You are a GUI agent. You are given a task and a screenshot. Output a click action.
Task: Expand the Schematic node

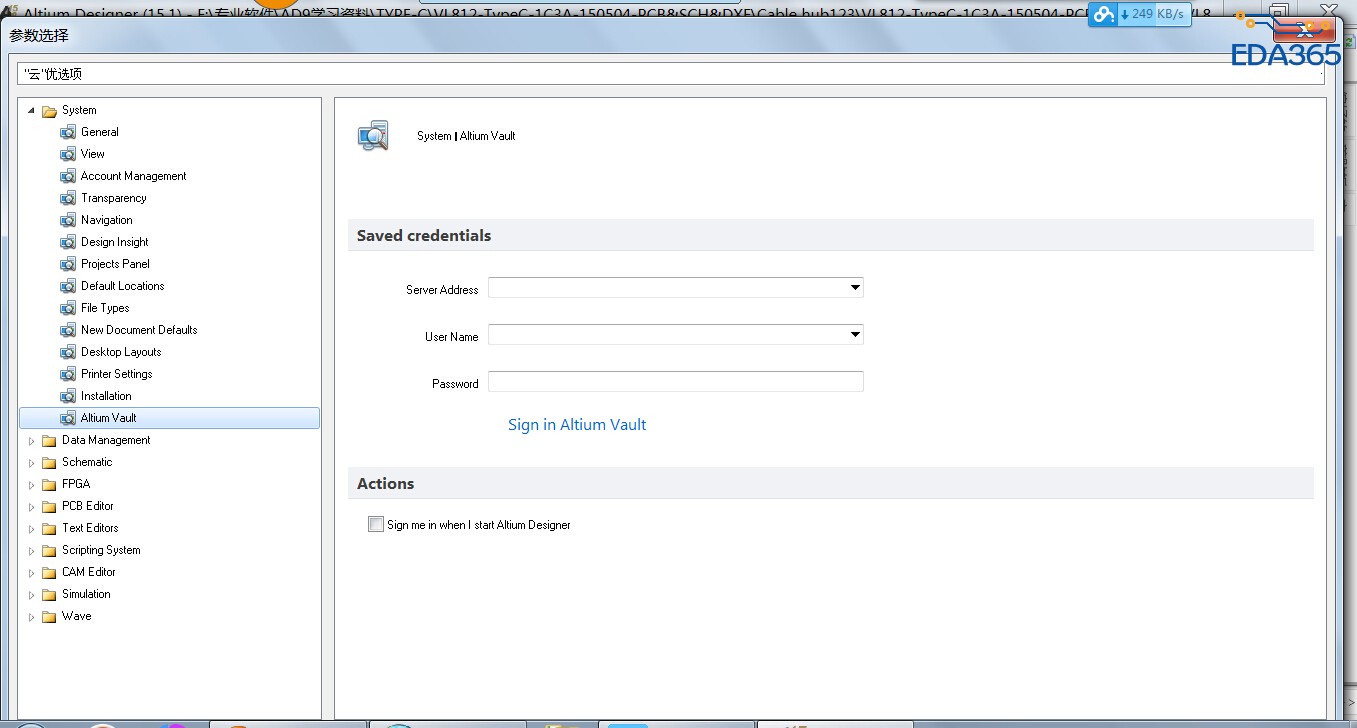tap(31, 463)
